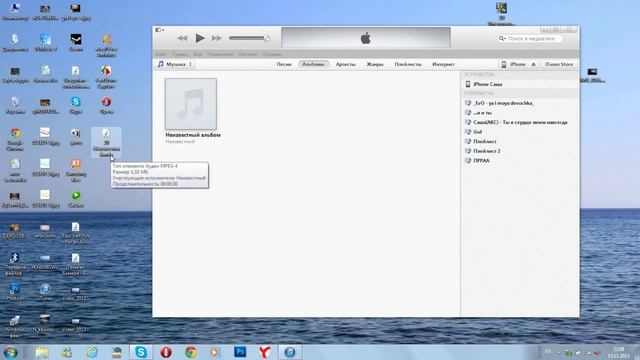This screenshot has width=640, height=360.
Task: Select the green play-button desktop shortcut
Action: [76, 199]
